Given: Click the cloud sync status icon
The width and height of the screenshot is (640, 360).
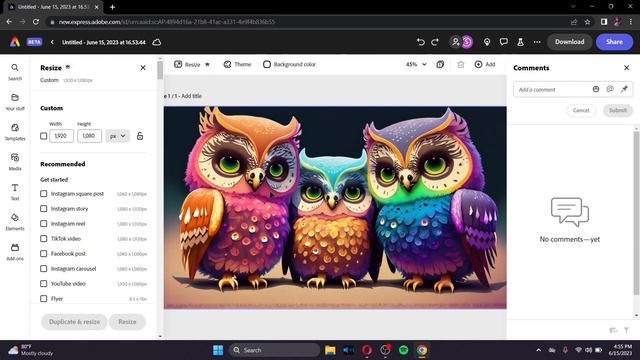Looking at the screenshot, I should click(x=157, y=42).
